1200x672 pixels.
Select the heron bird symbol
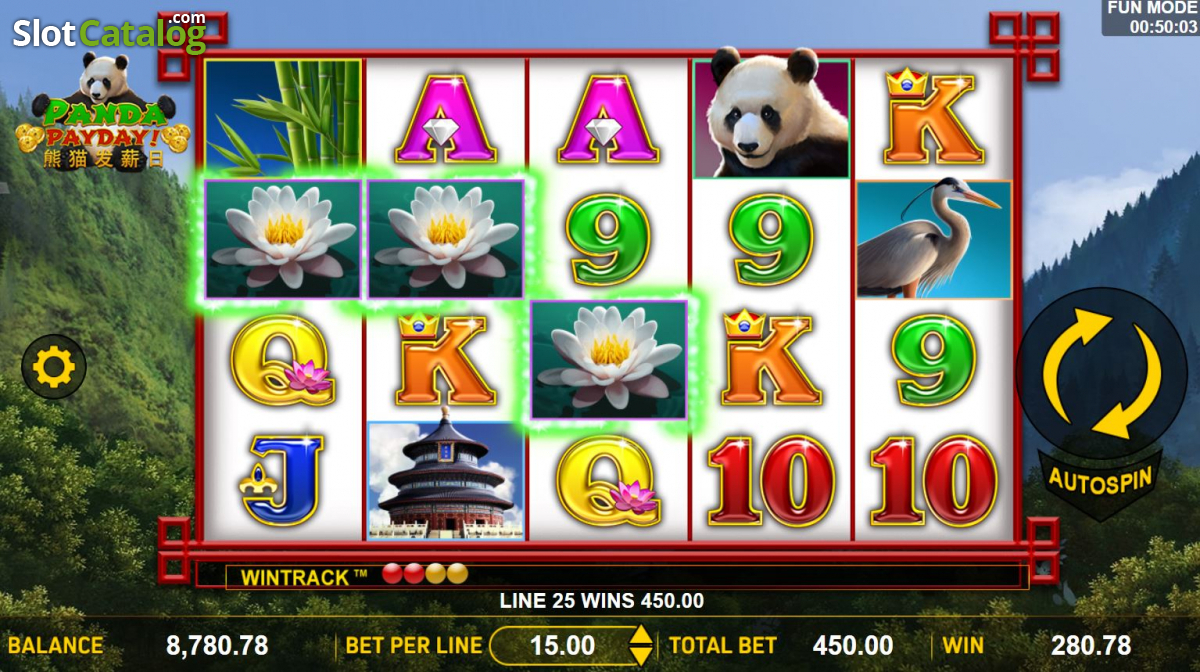click(933, 239)
